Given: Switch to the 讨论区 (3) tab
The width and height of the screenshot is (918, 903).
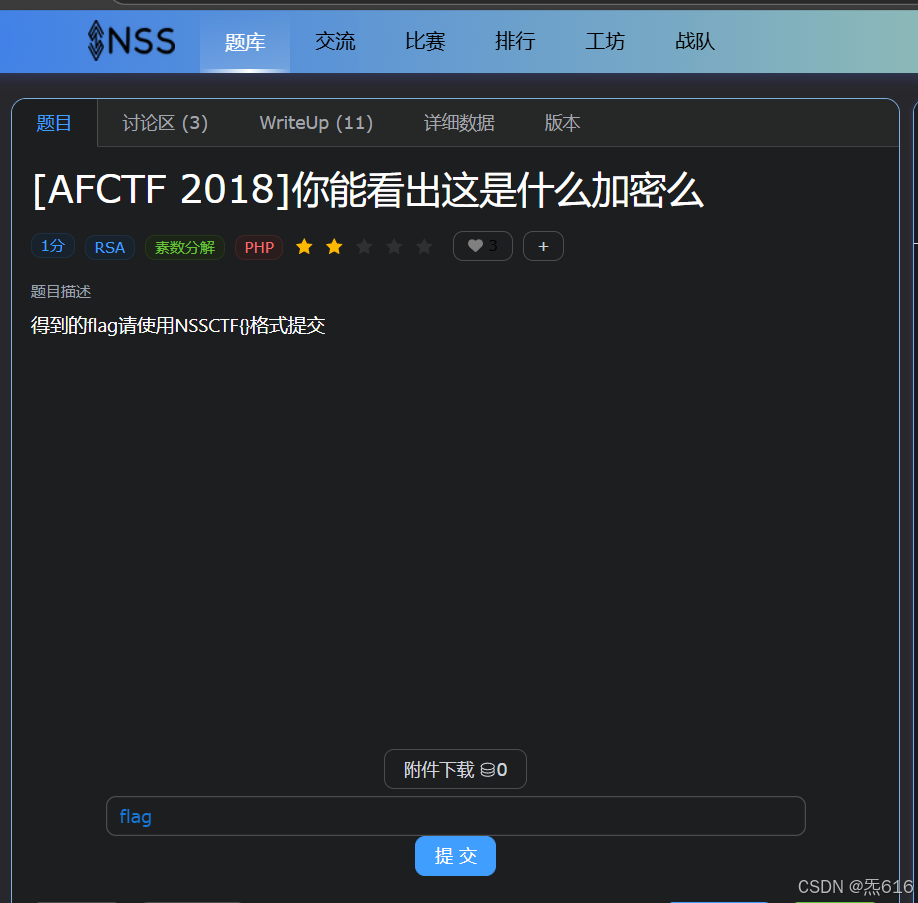Looking at the screenshot, I should 164,122.
